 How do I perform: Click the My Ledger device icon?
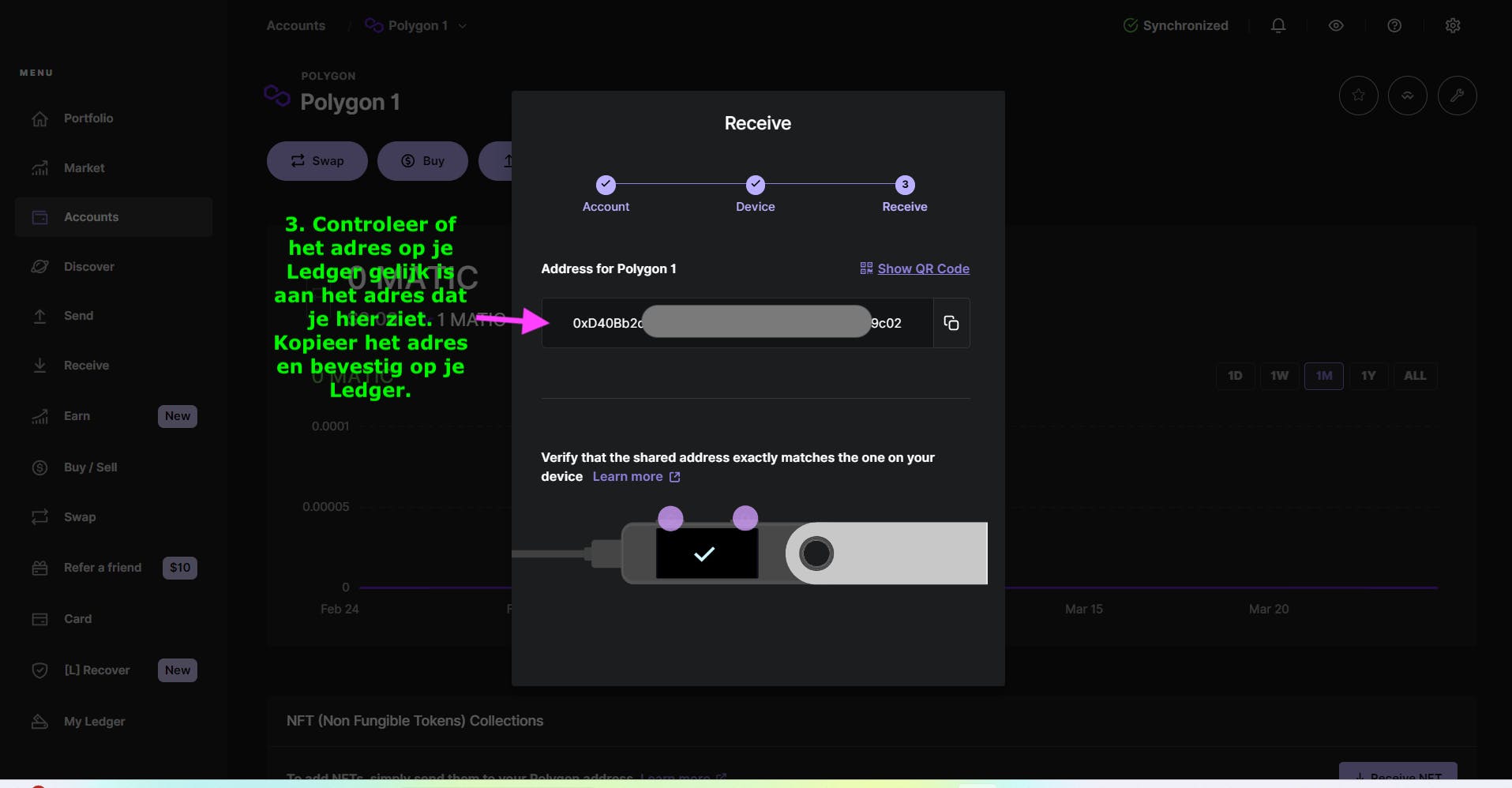pyautogui.click(x=39, y=722)
